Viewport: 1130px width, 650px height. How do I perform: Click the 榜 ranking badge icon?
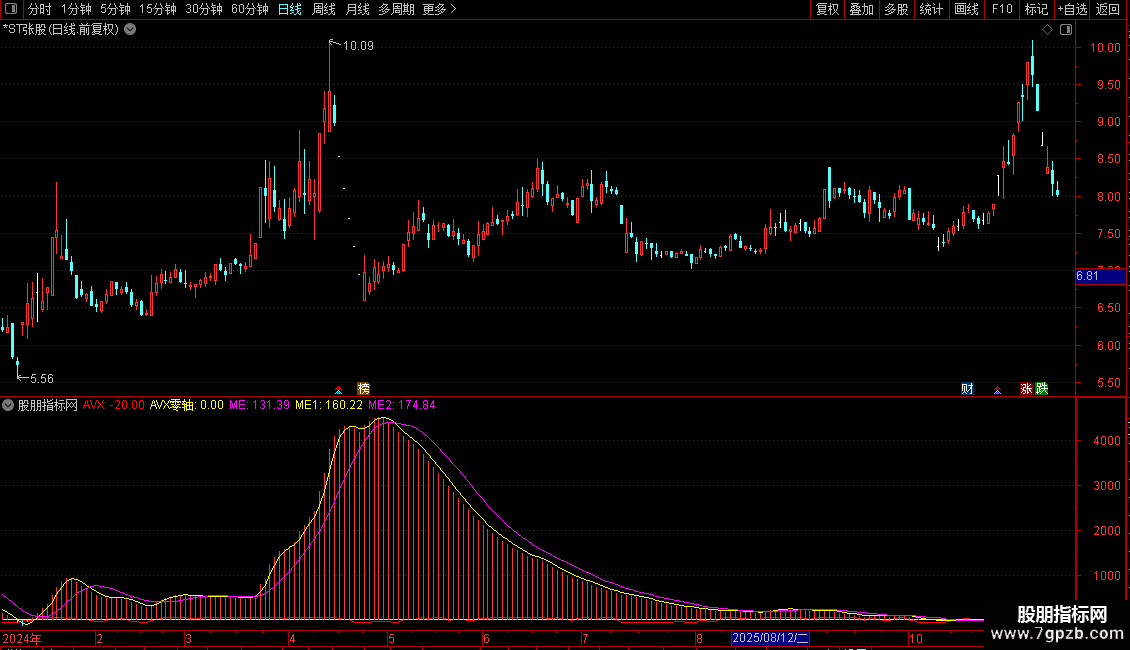tap(363, 388)
